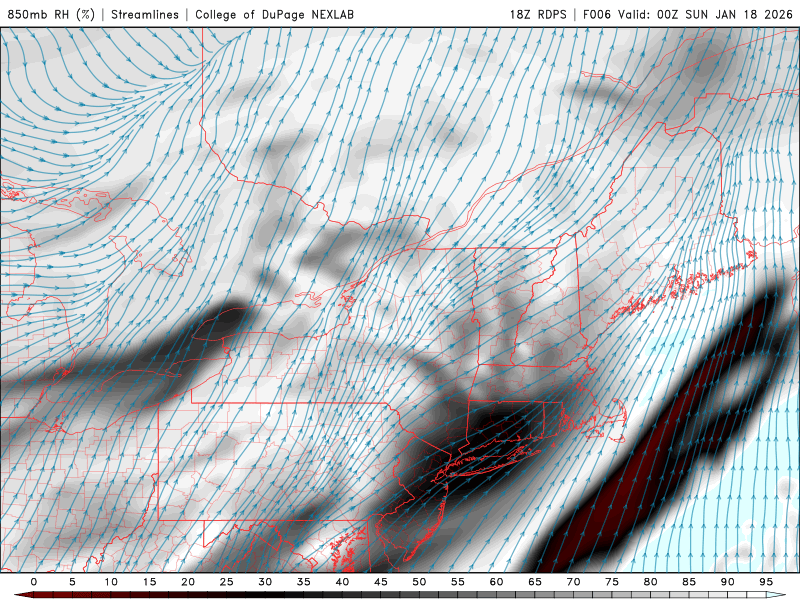Select the "90" value on the color scale
800x600 pixels.
[727, 582]
